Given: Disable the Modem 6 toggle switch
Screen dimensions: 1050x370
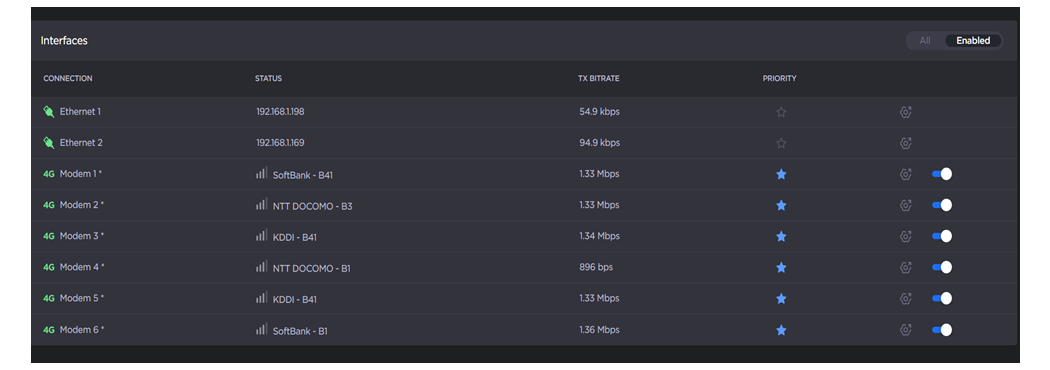Looking at the screenshot, I should tap(942, 329).
